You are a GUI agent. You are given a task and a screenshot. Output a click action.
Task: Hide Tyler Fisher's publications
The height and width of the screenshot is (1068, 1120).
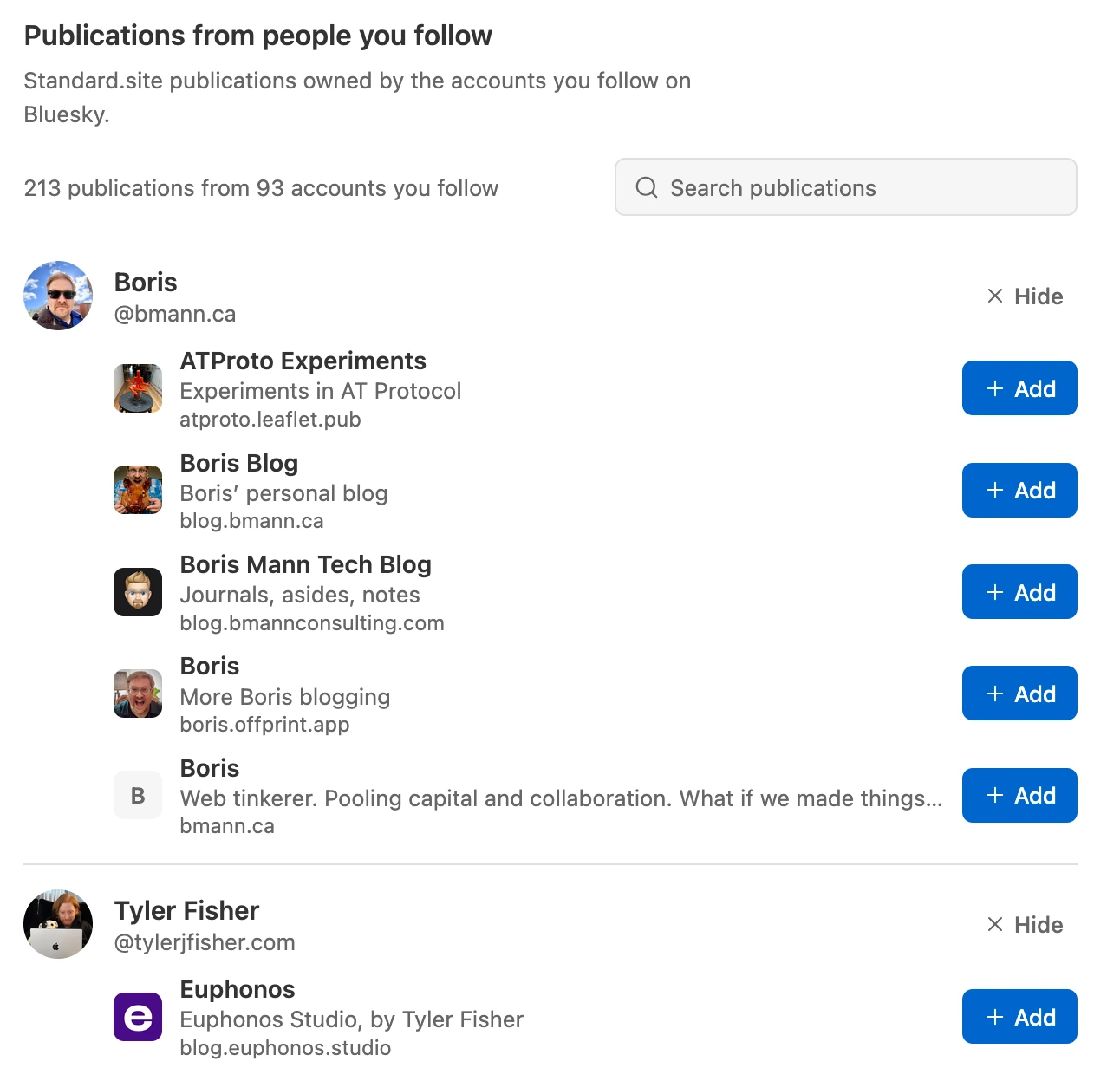click(1025, 925)
